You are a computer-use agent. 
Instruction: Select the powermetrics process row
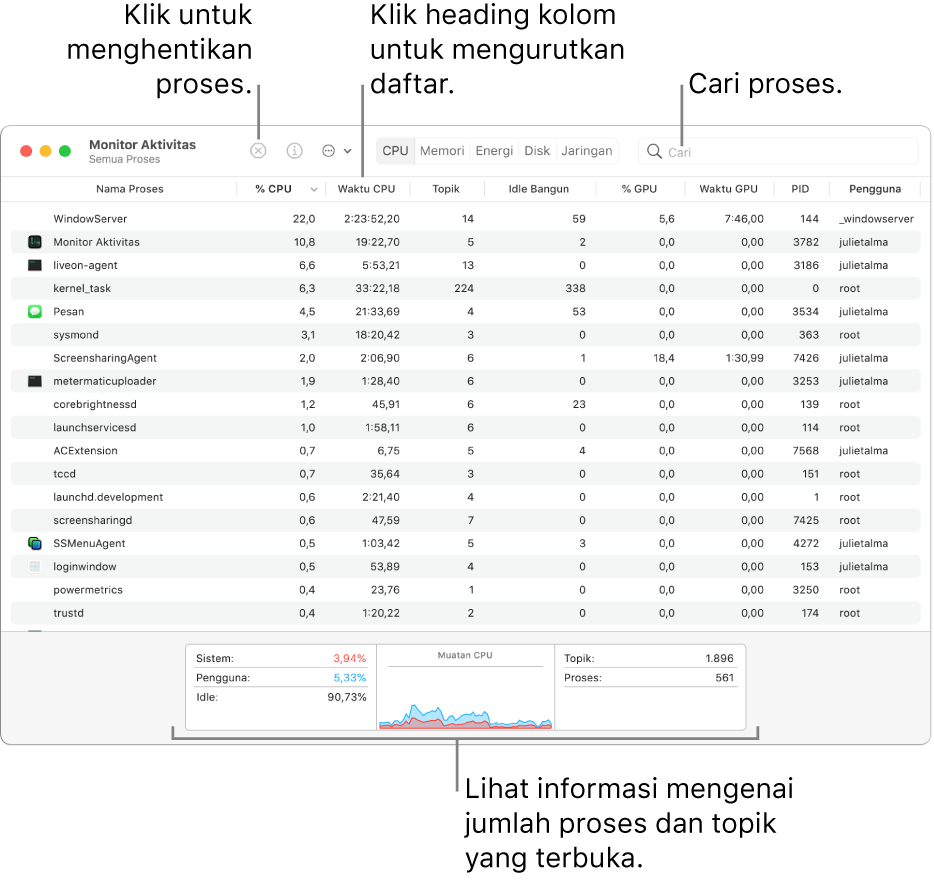click(x=465, y=590)
